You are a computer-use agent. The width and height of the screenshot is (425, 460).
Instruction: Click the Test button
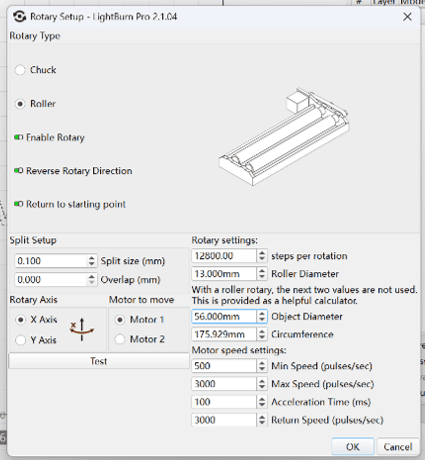pyautogui.click(x=99, y=361)
